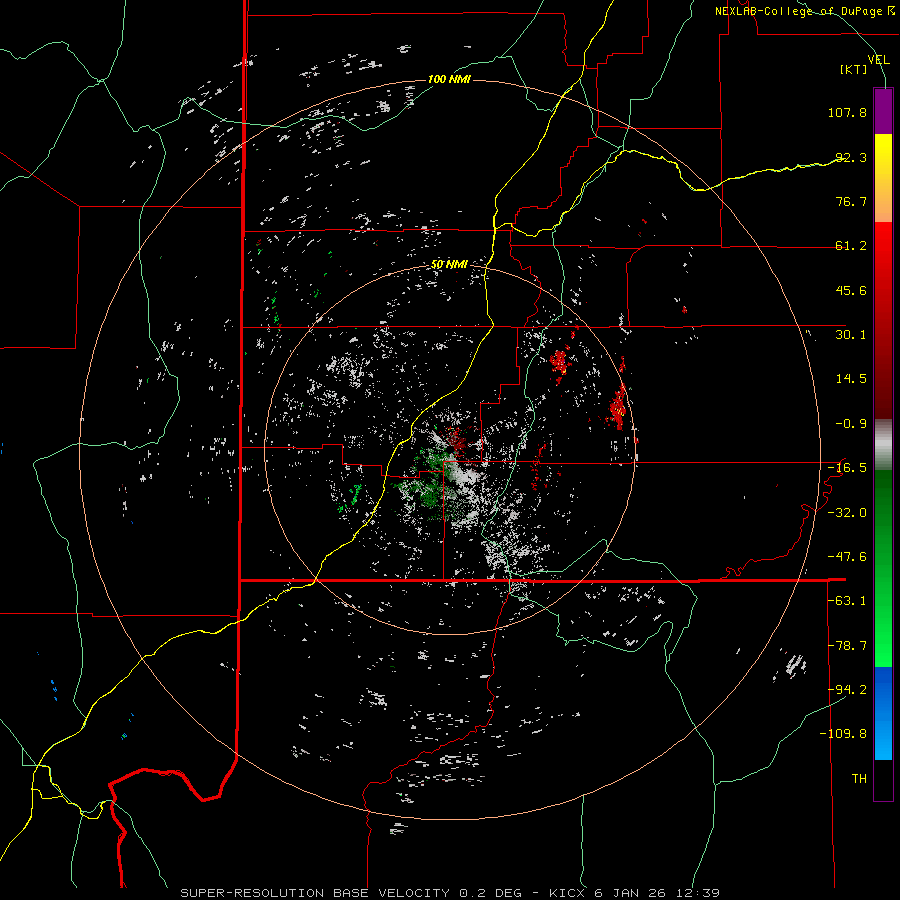Click the 30.1 velocity scale value
Screen dimensions: 900x900
pyautogui.click(x=851, y=335)
